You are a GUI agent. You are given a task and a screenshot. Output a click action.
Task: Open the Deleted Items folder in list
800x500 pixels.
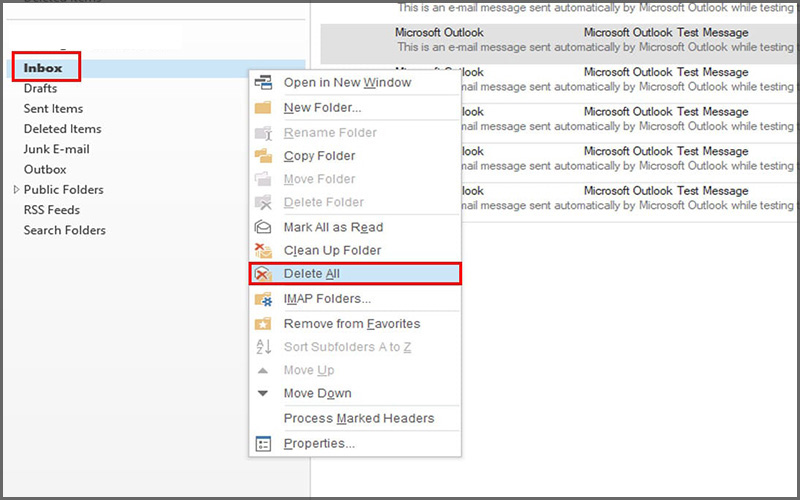click(x=62, y=129)
